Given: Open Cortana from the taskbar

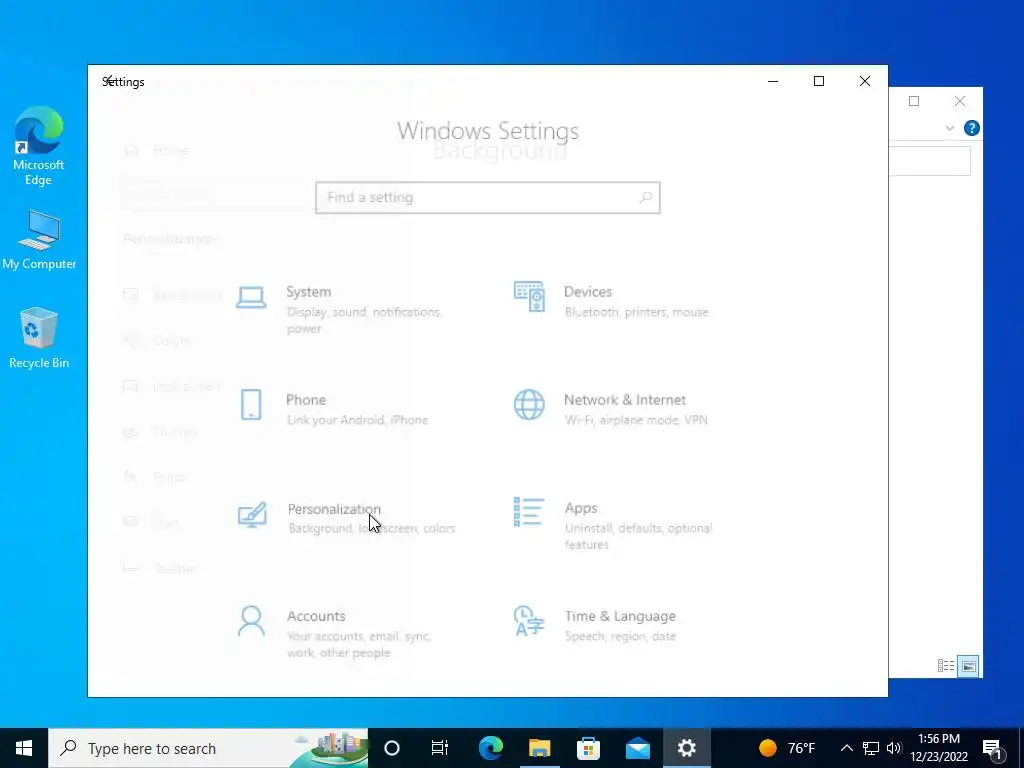Looking at the screenshot, I should 391,748.
